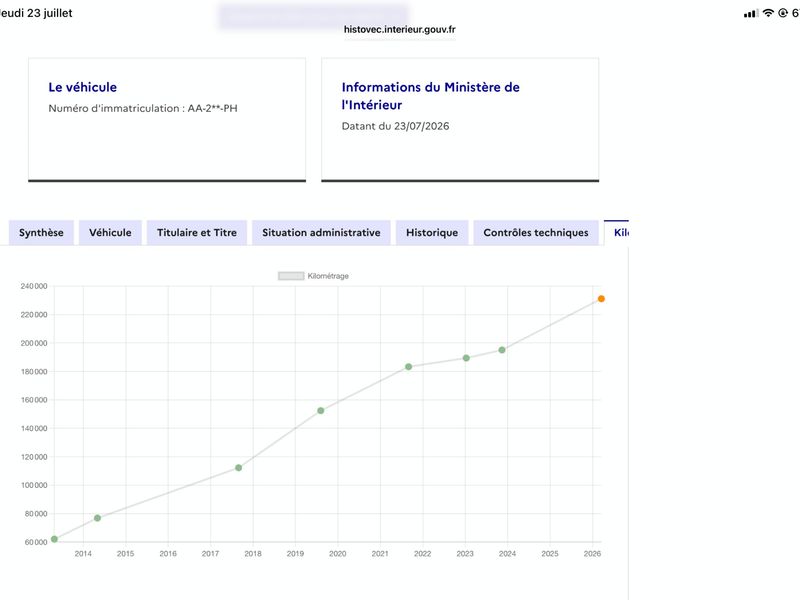Image resolution: width=800 pixels, height=600 pixels.
Task: Click the 2014 x-axis label
Action: [83, 554]
